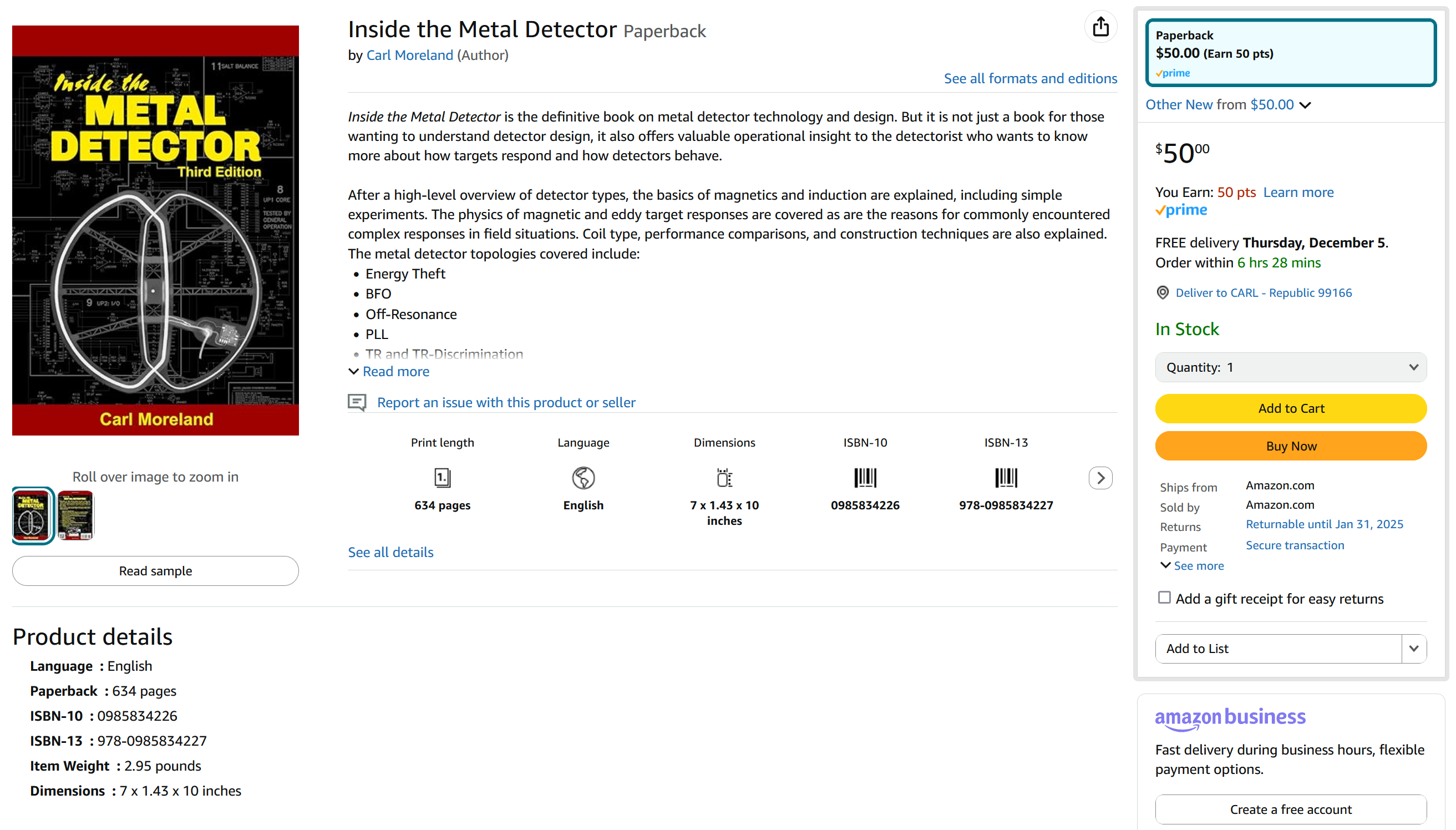1456x830 pixels.
Task: Click the share icon
Action: [x=1100, y=27]
